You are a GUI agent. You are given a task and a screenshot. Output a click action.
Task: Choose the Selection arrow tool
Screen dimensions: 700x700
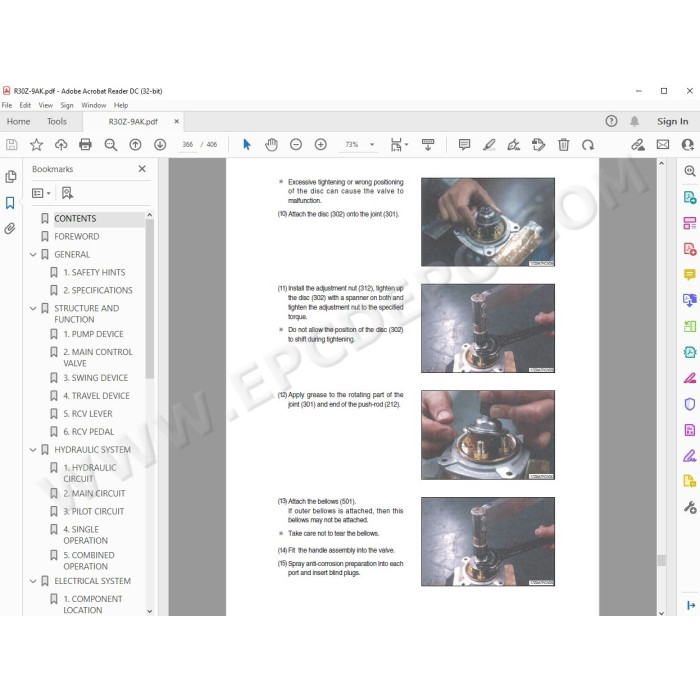pyautogui.click(x=246, y=145)
